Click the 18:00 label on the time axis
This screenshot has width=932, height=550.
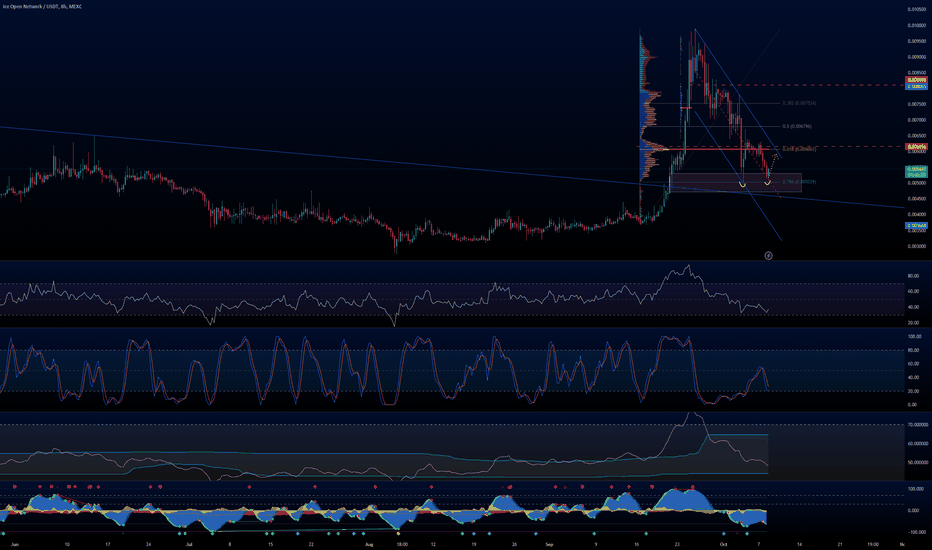[402, 544]
